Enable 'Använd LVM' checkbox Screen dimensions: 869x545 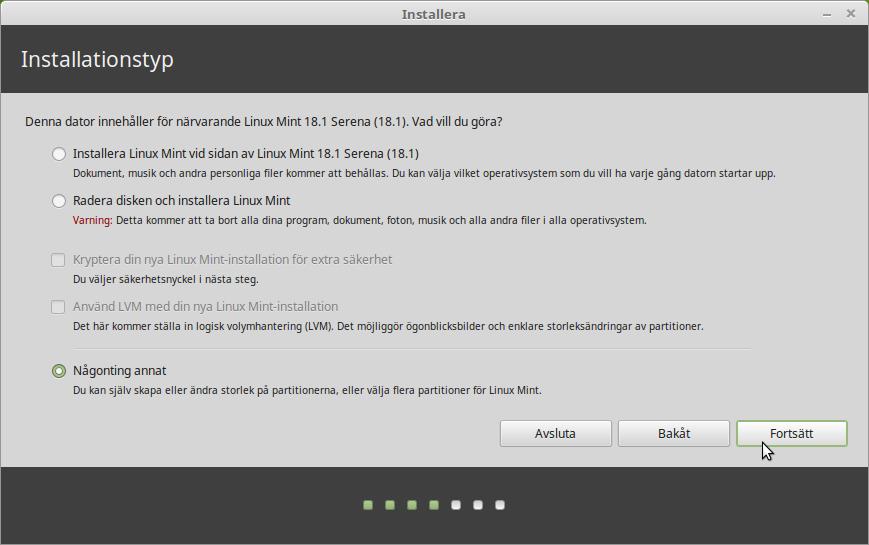58,307
